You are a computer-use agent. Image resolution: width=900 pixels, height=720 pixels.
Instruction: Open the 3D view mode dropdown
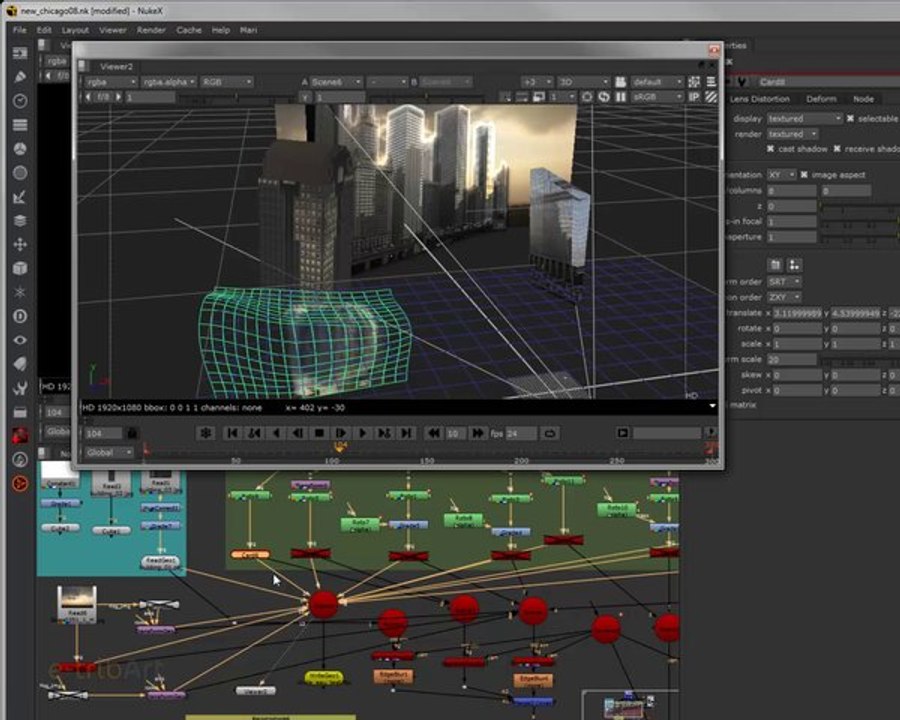tap(583, 82)
